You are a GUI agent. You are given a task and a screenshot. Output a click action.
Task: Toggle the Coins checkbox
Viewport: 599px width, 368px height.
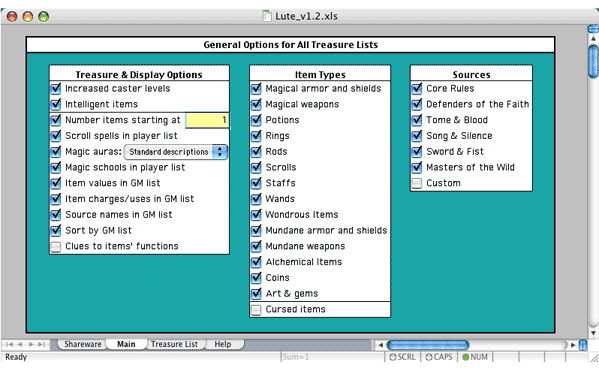coord(256,277)
